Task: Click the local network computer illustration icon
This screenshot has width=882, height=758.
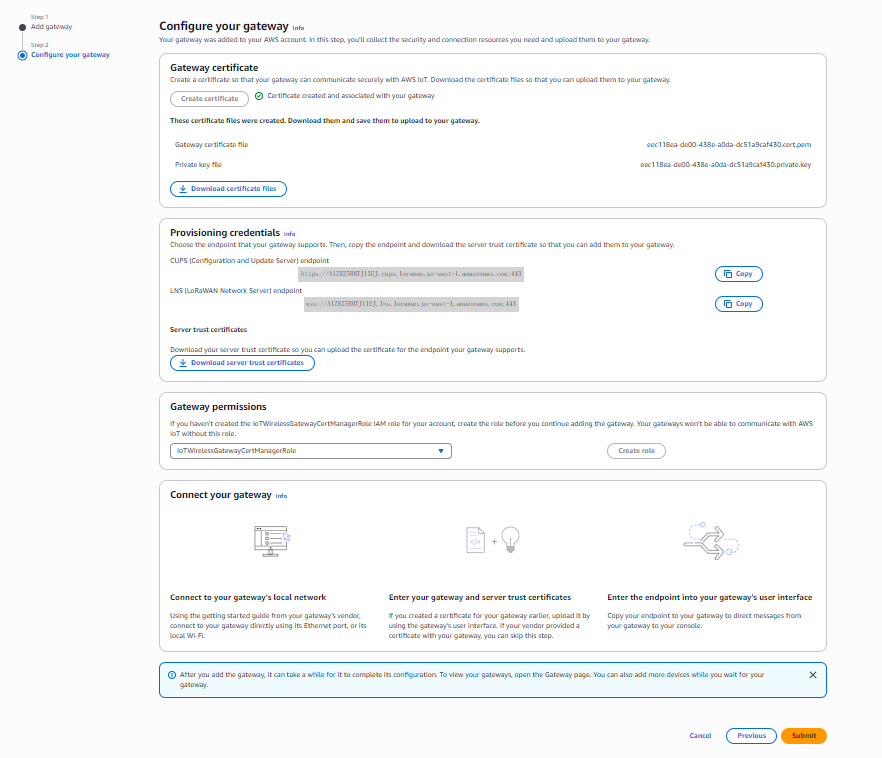Action: point(272,541)
